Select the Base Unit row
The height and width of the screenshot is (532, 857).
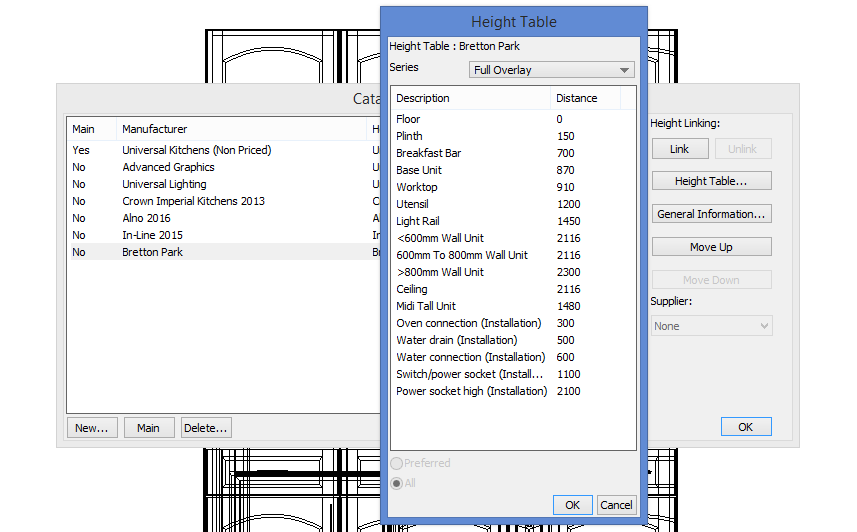tap(513, 170)
